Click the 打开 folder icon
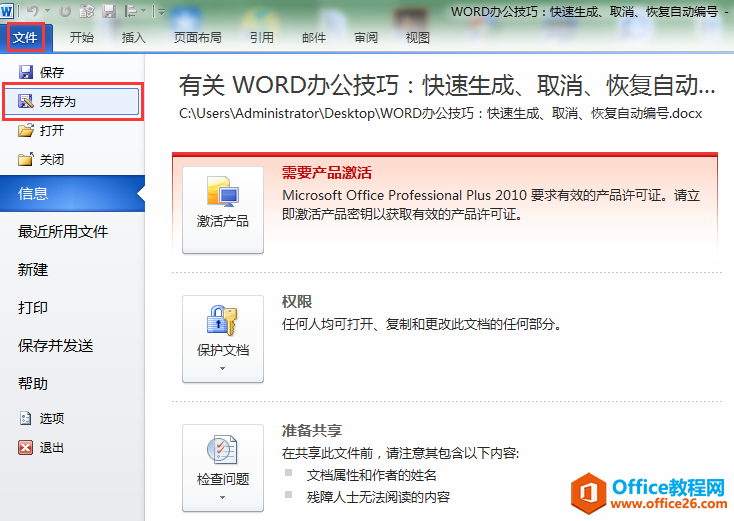Viewport: 734px width, 521px height. coord(26,130)
